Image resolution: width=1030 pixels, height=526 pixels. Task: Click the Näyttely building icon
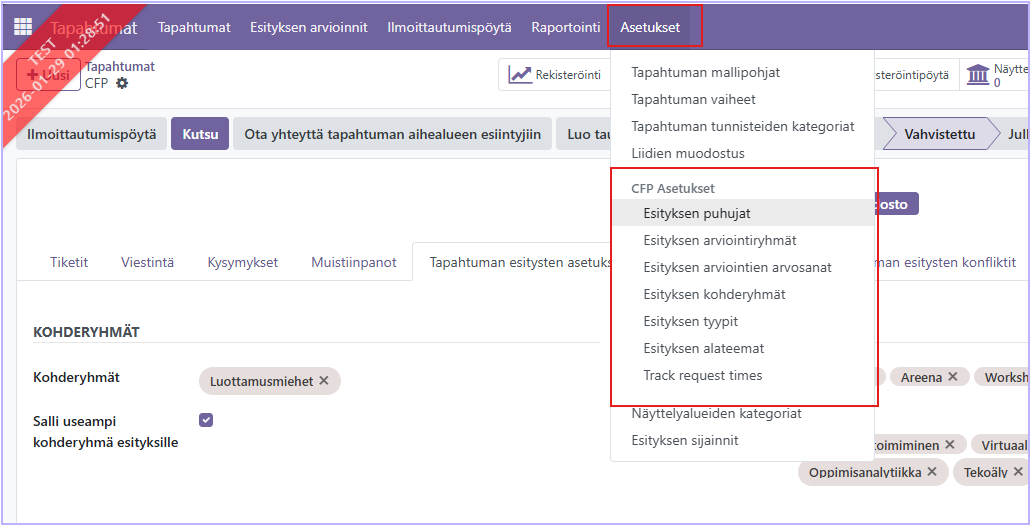(977, 75)
